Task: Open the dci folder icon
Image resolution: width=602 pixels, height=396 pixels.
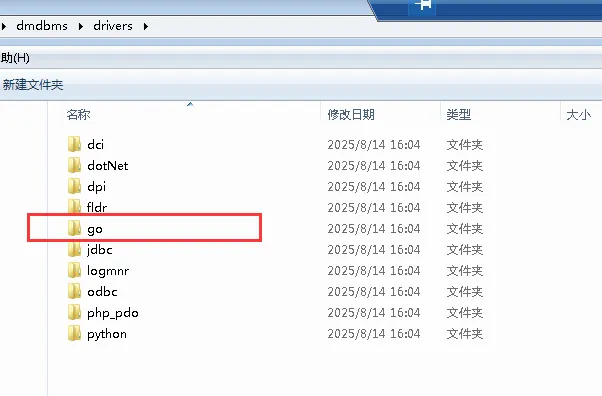Action: coord(74,144)
